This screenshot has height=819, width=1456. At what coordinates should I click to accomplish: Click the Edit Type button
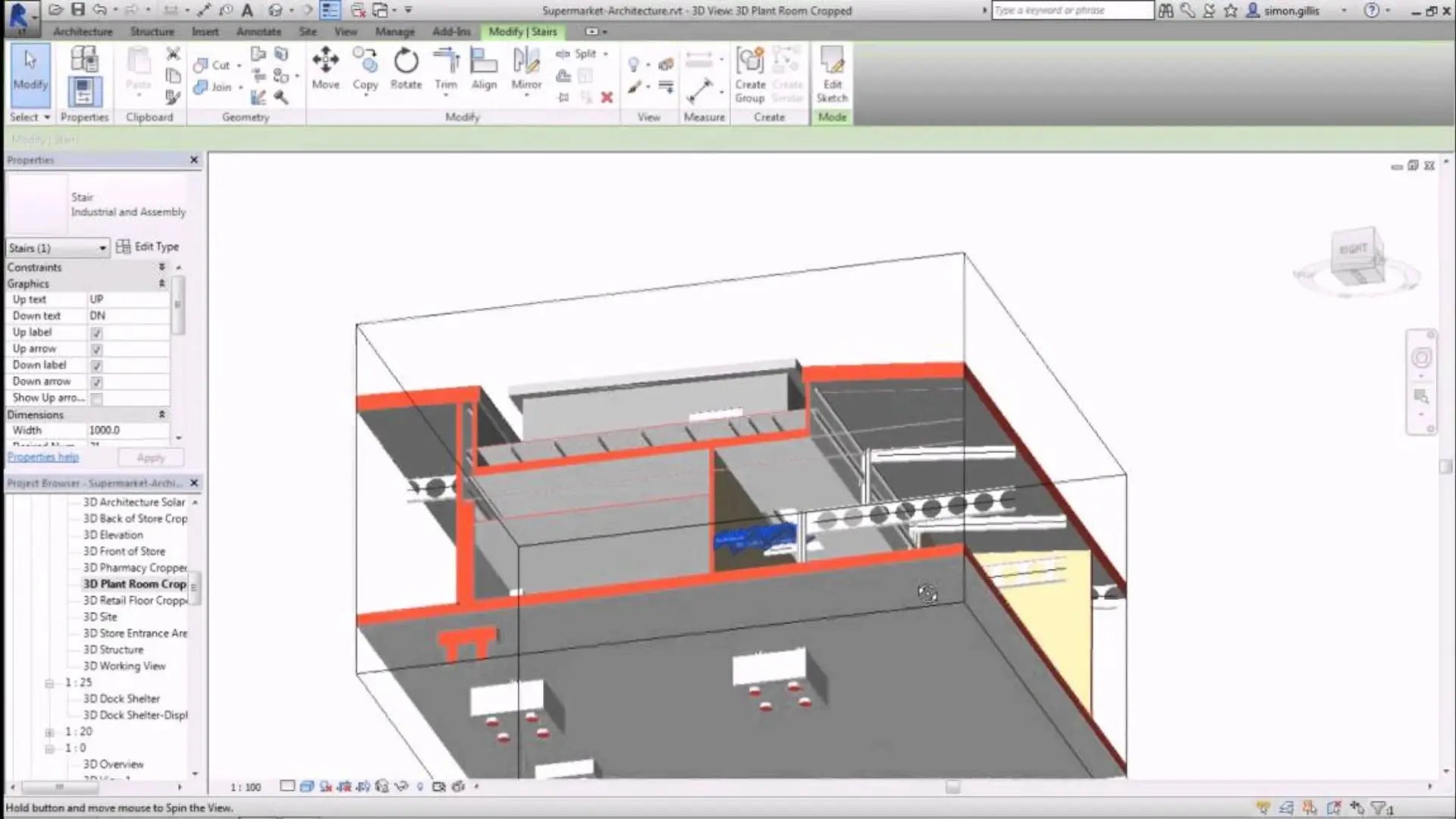pyautogui.click(x=148, y=246)
